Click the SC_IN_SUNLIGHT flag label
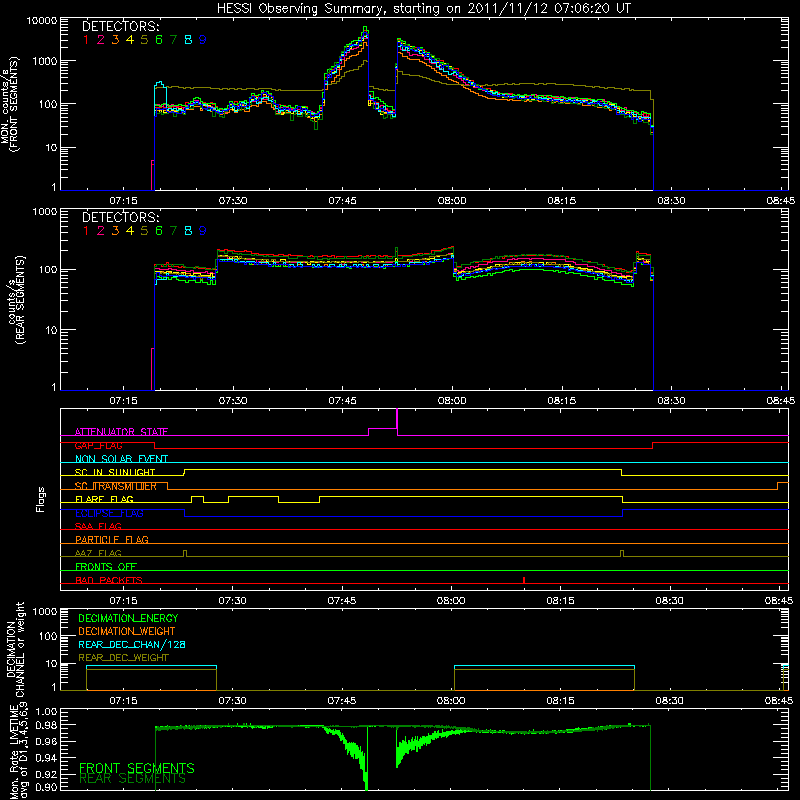Viewport: 800px width, 800px height. point(115,472)
